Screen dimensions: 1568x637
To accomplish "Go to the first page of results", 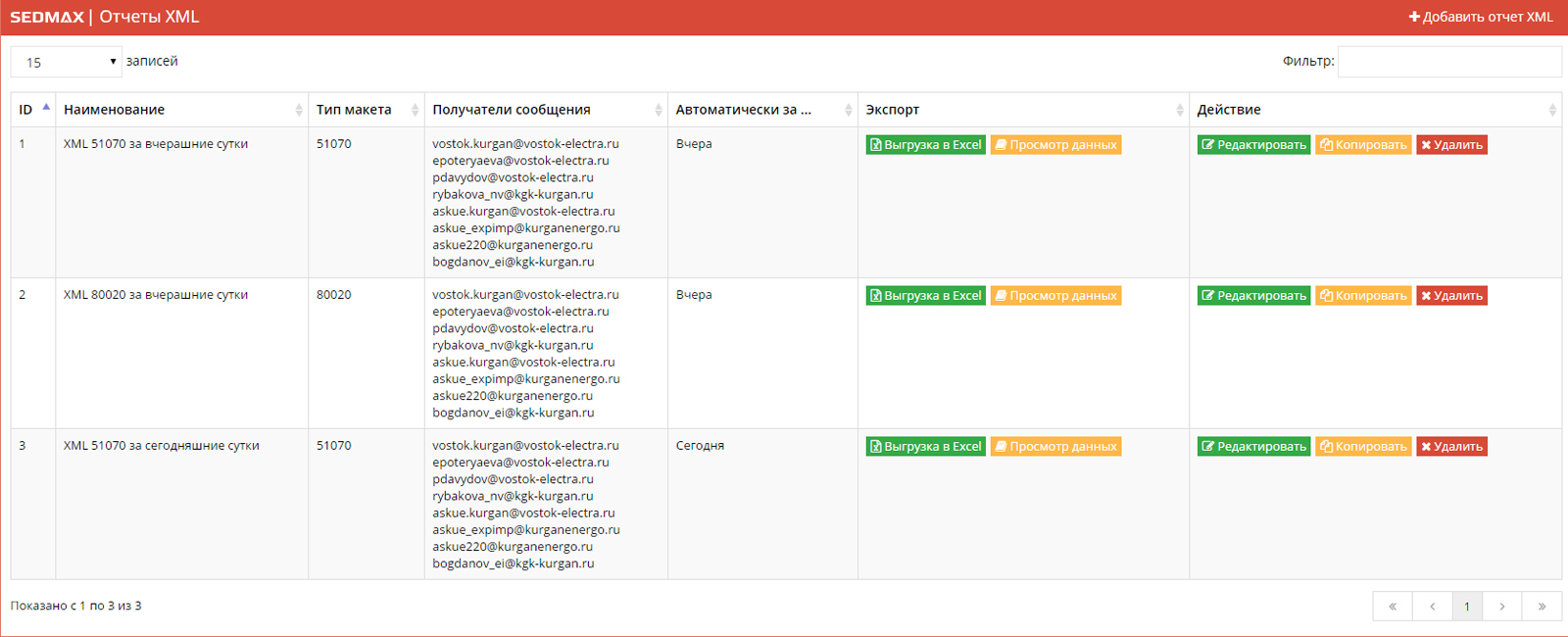I will pos(1393,607).
